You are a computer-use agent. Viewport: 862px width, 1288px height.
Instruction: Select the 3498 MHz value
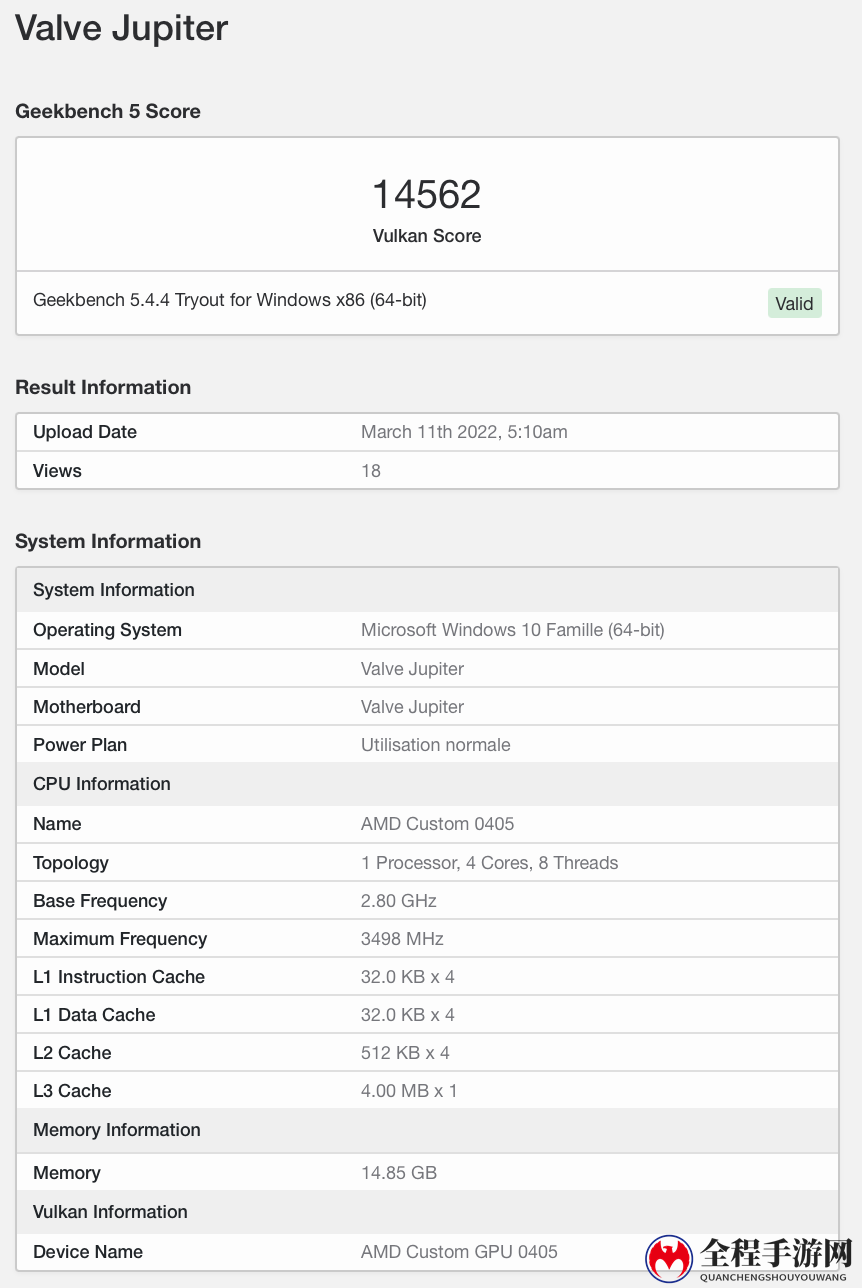[x=402, y=939]
